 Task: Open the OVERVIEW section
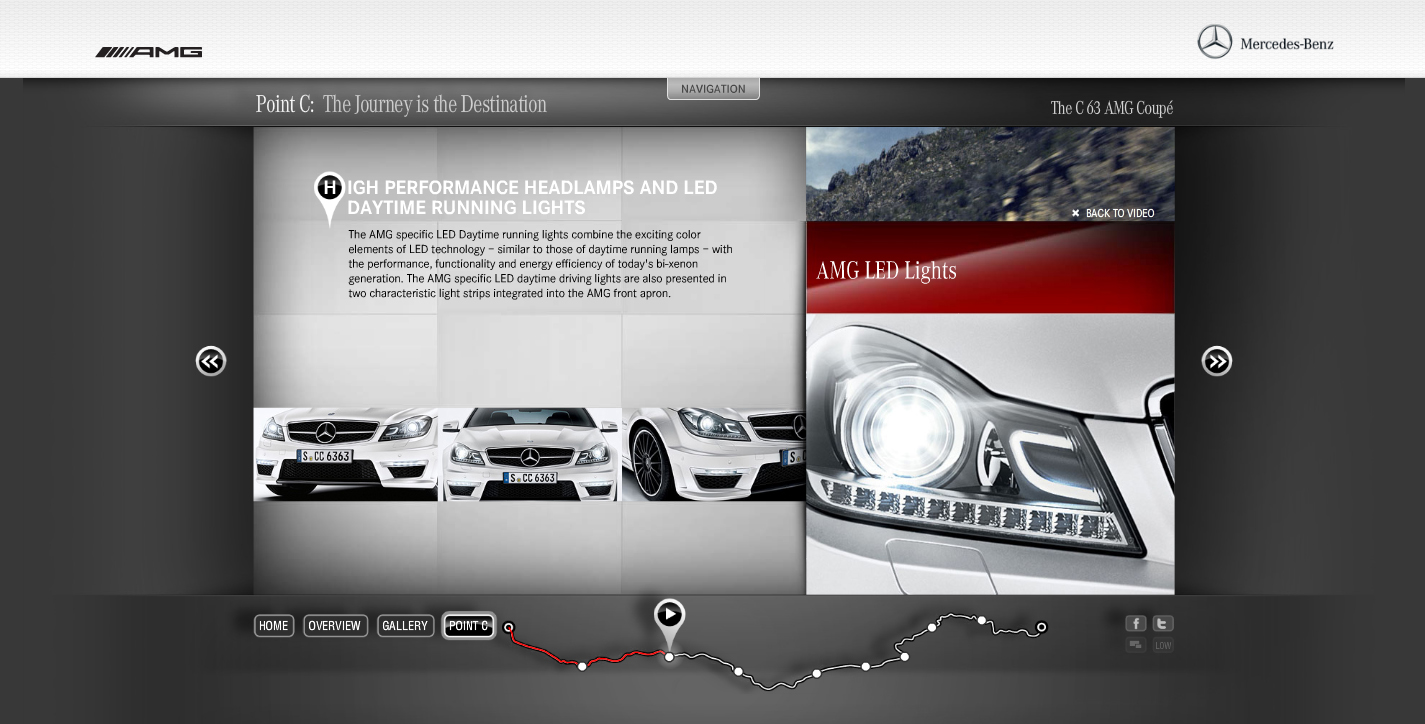click(335, 626)
